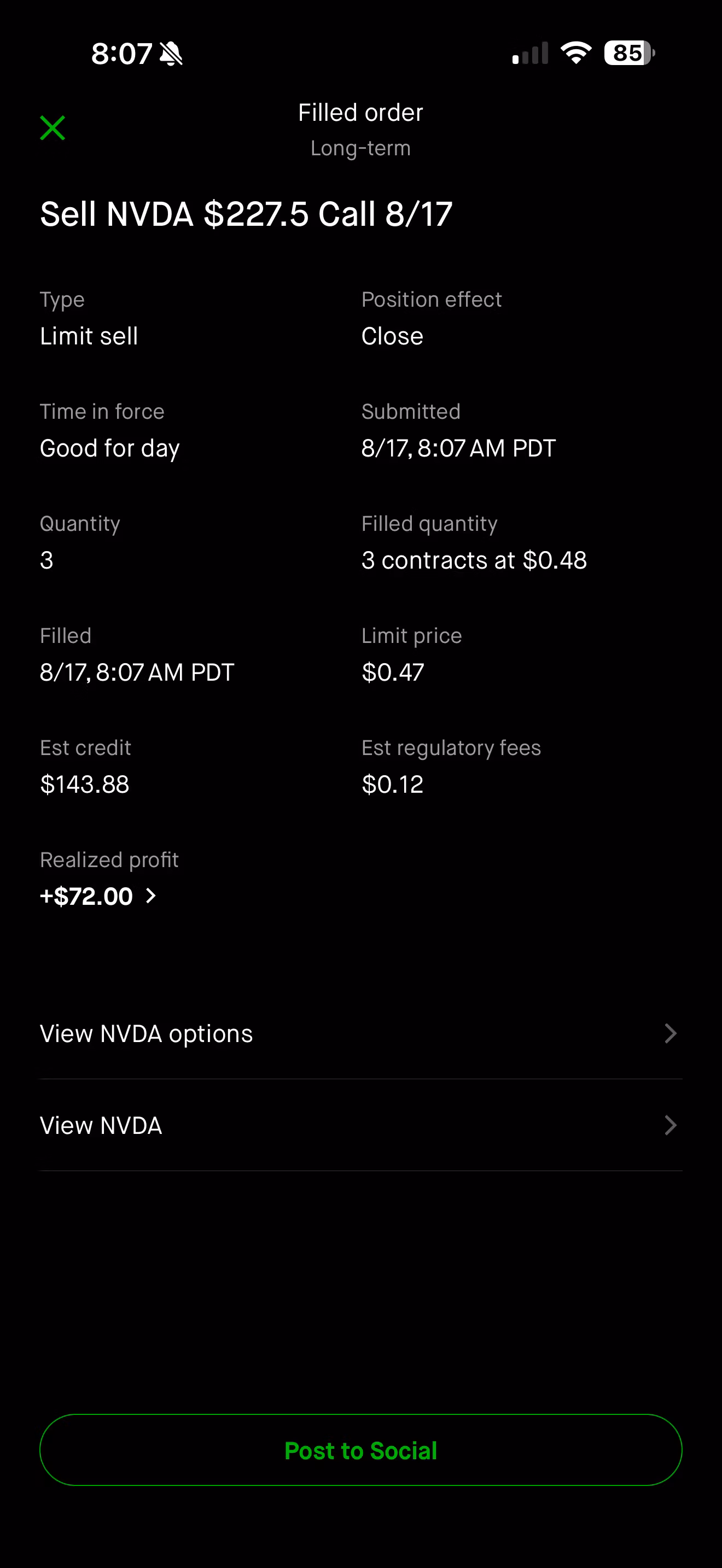Tap the Post to Social button

[361, 1450]
